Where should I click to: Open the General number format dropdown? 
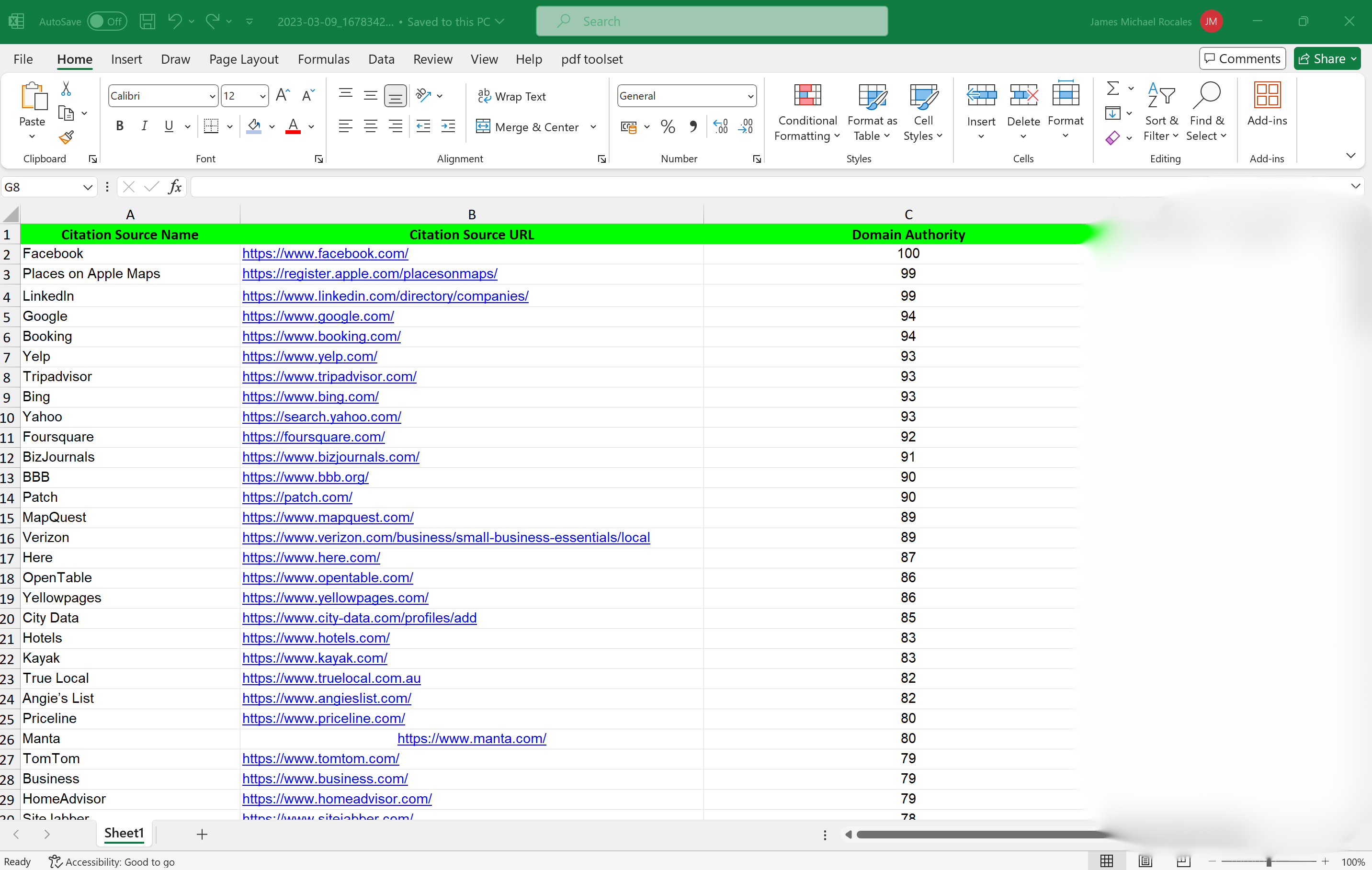click(x=750, y=96)
